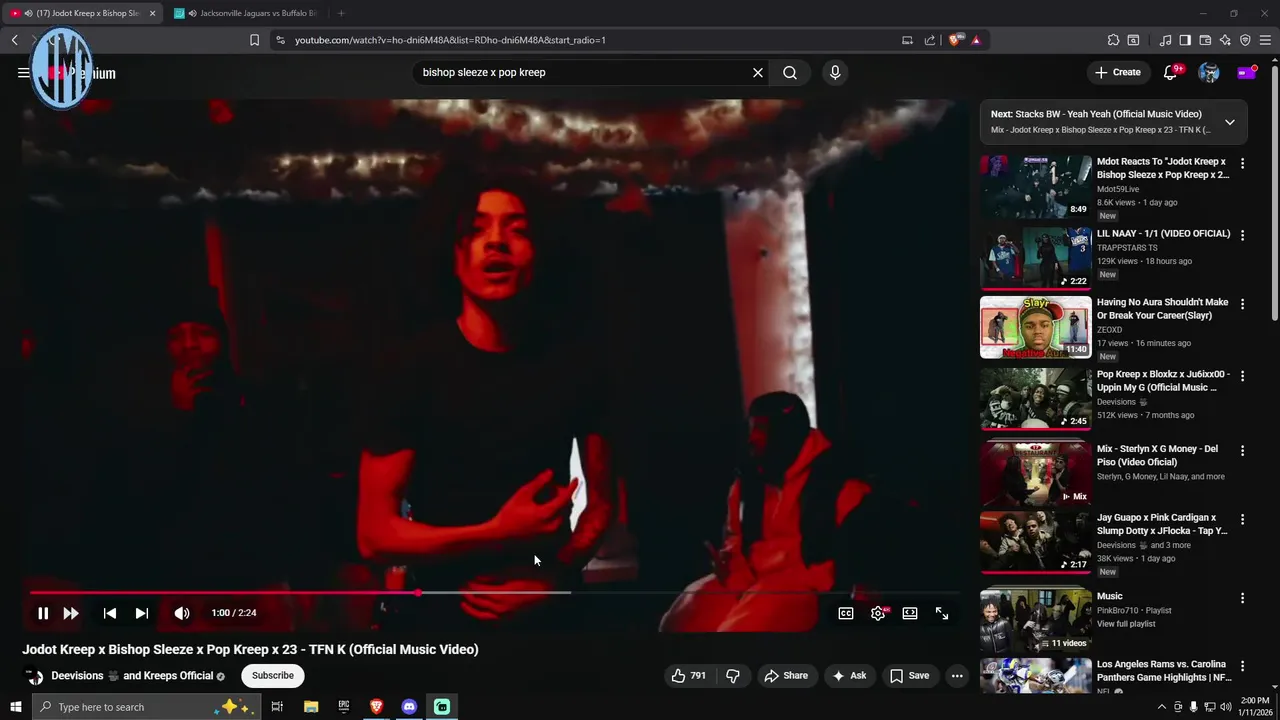Open the YouTube hamburger guide menu
This screenshot has width=1280, height=720.
click(23, 72)
